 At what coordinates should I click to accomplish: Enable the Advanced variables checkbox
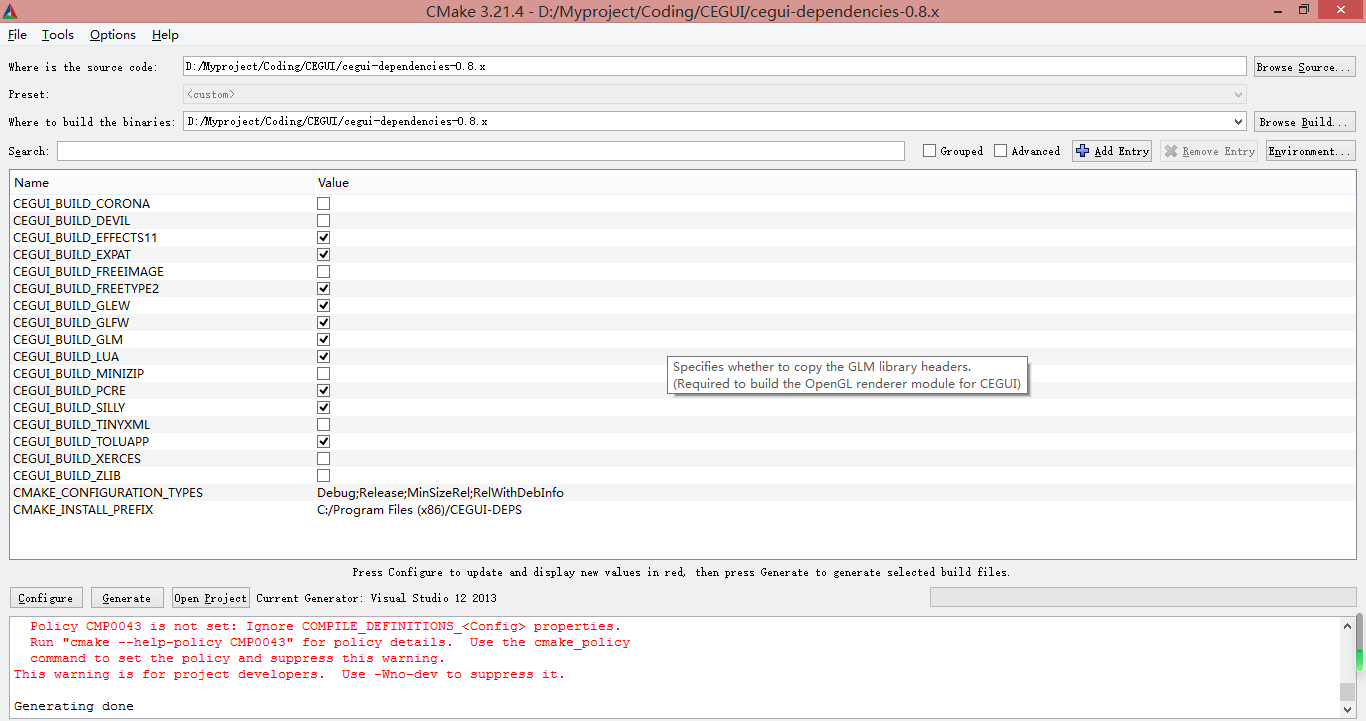[x=1000, y=150]
